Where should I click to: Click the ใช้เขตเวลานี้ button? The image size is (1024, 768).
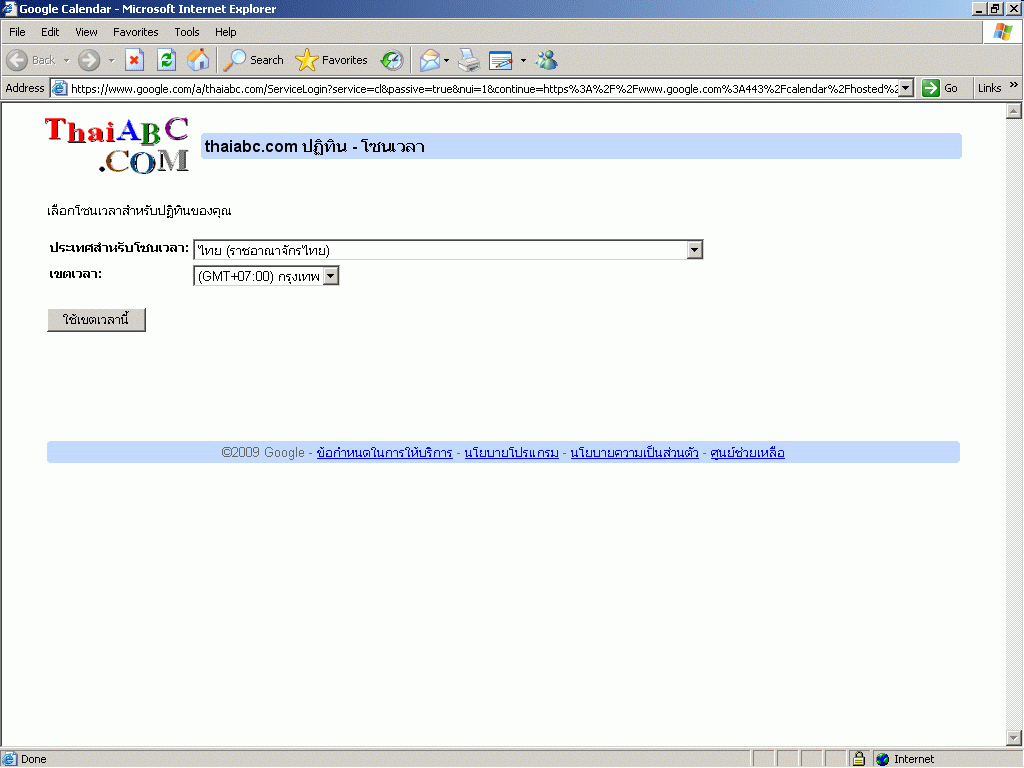point(96,320)
